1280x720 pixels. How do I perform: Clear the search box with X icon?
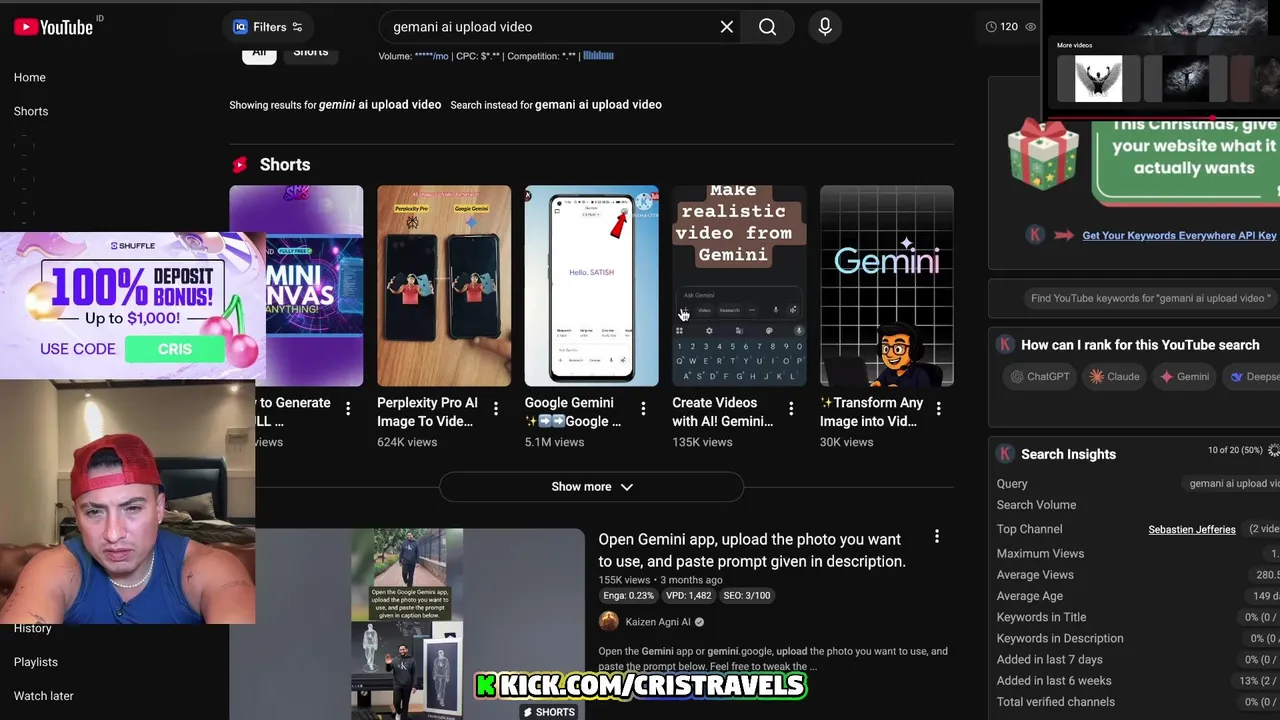click(727, 27)
